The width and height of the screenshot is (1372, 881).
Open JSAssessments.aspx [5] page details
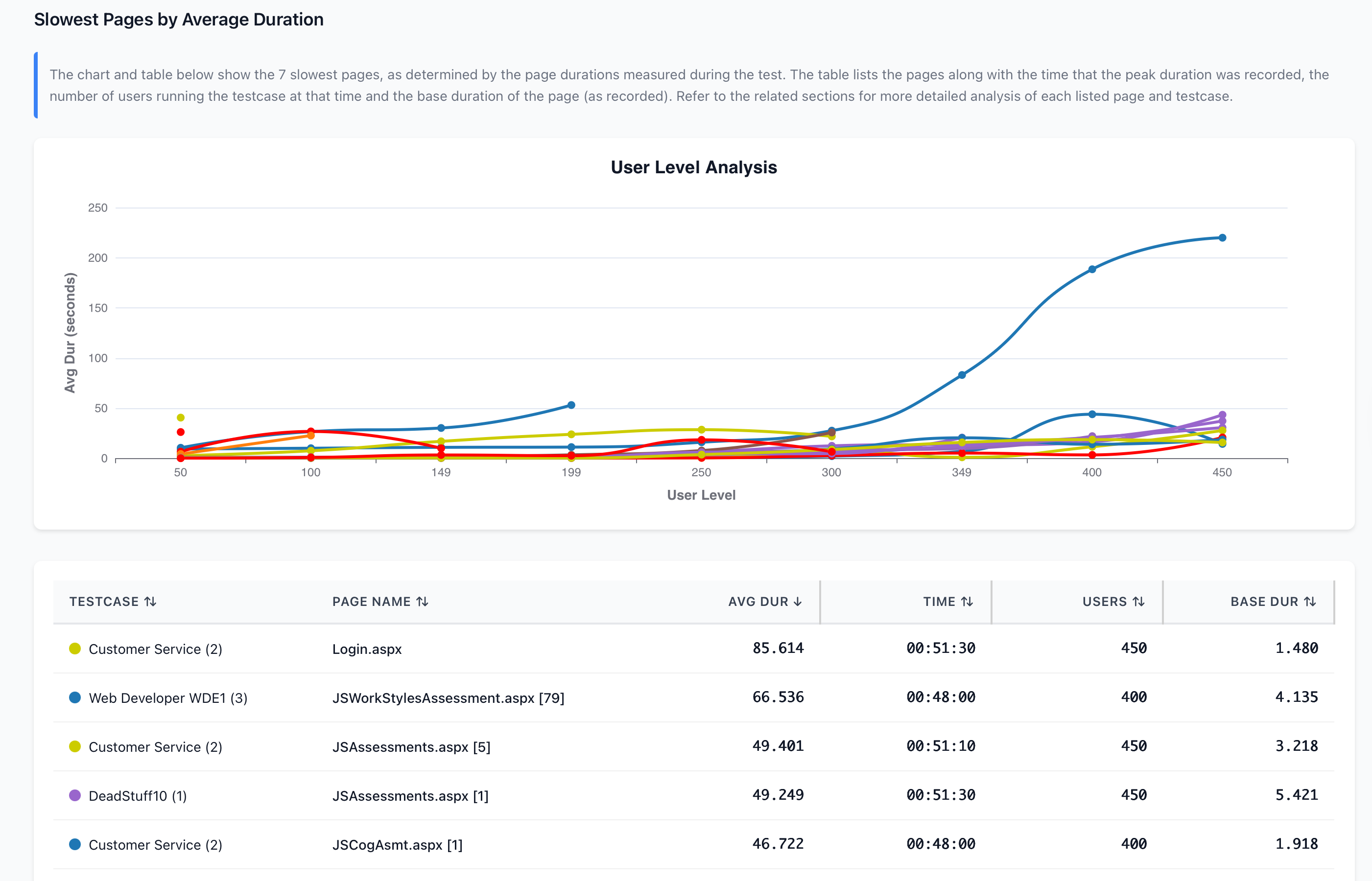click(411, 746)
